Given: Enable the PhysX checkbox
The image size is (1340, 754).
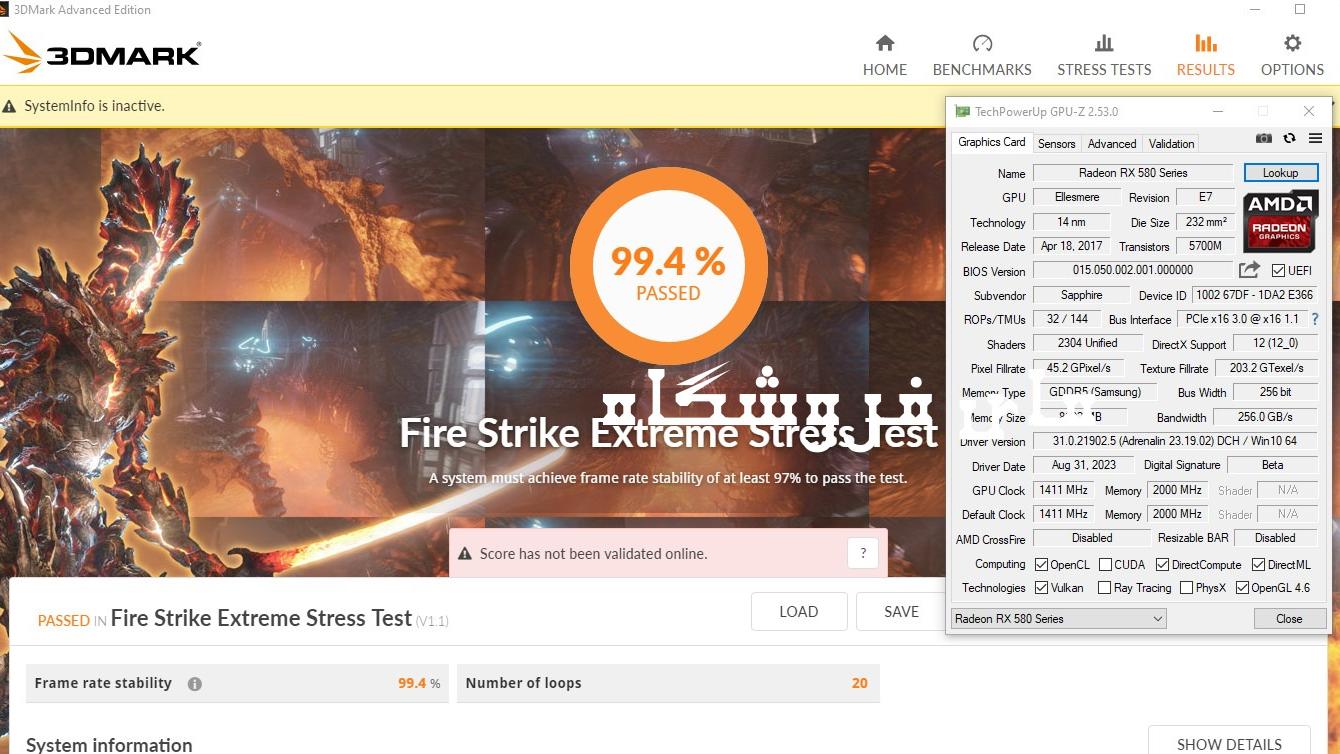Looking at the screenshot, I should 1186,588.
